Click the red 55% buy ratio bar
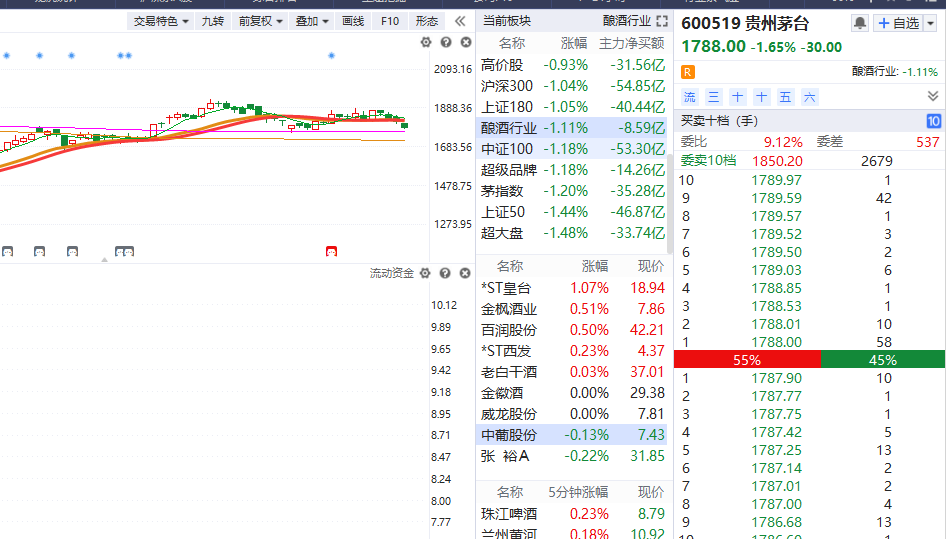 pyautogui.click(x=748, y=360)
